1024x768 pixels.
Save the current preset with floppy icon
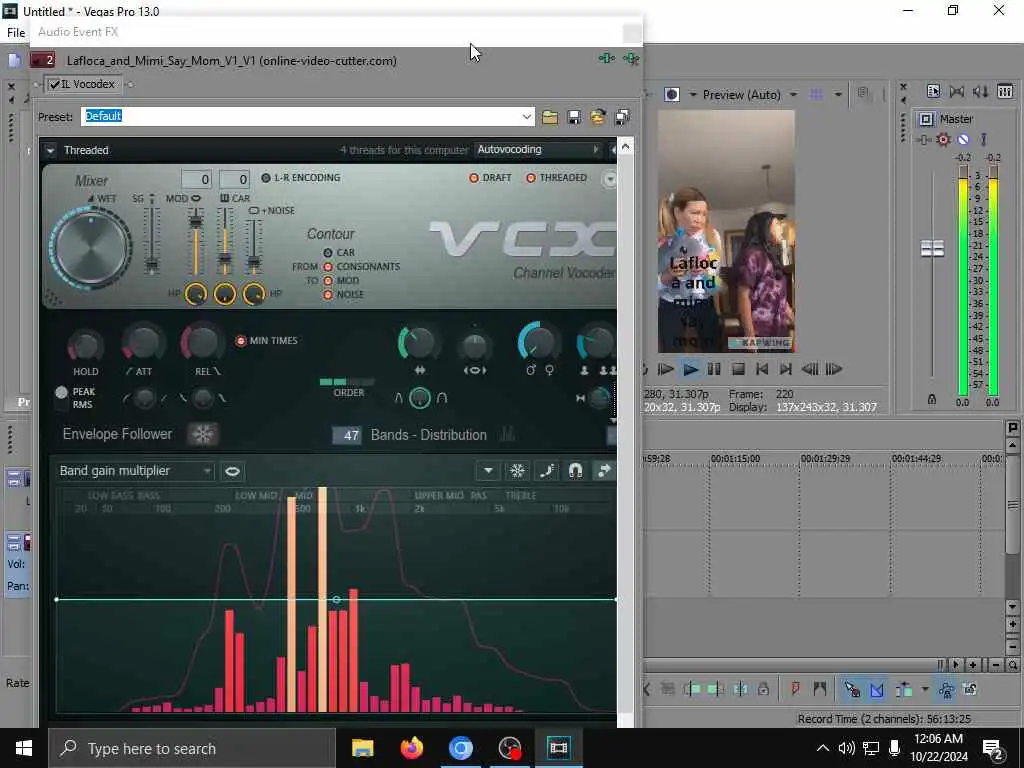click(x=574, y=117)
